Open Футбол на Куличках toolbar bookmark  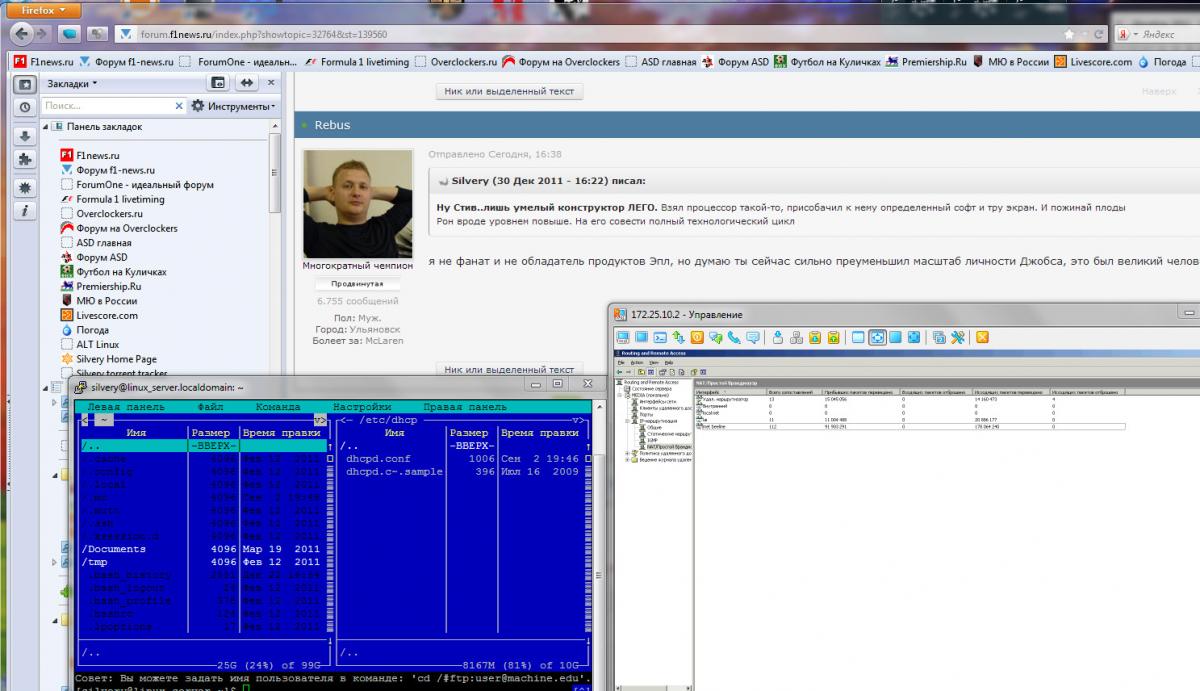tap(826, 62)
